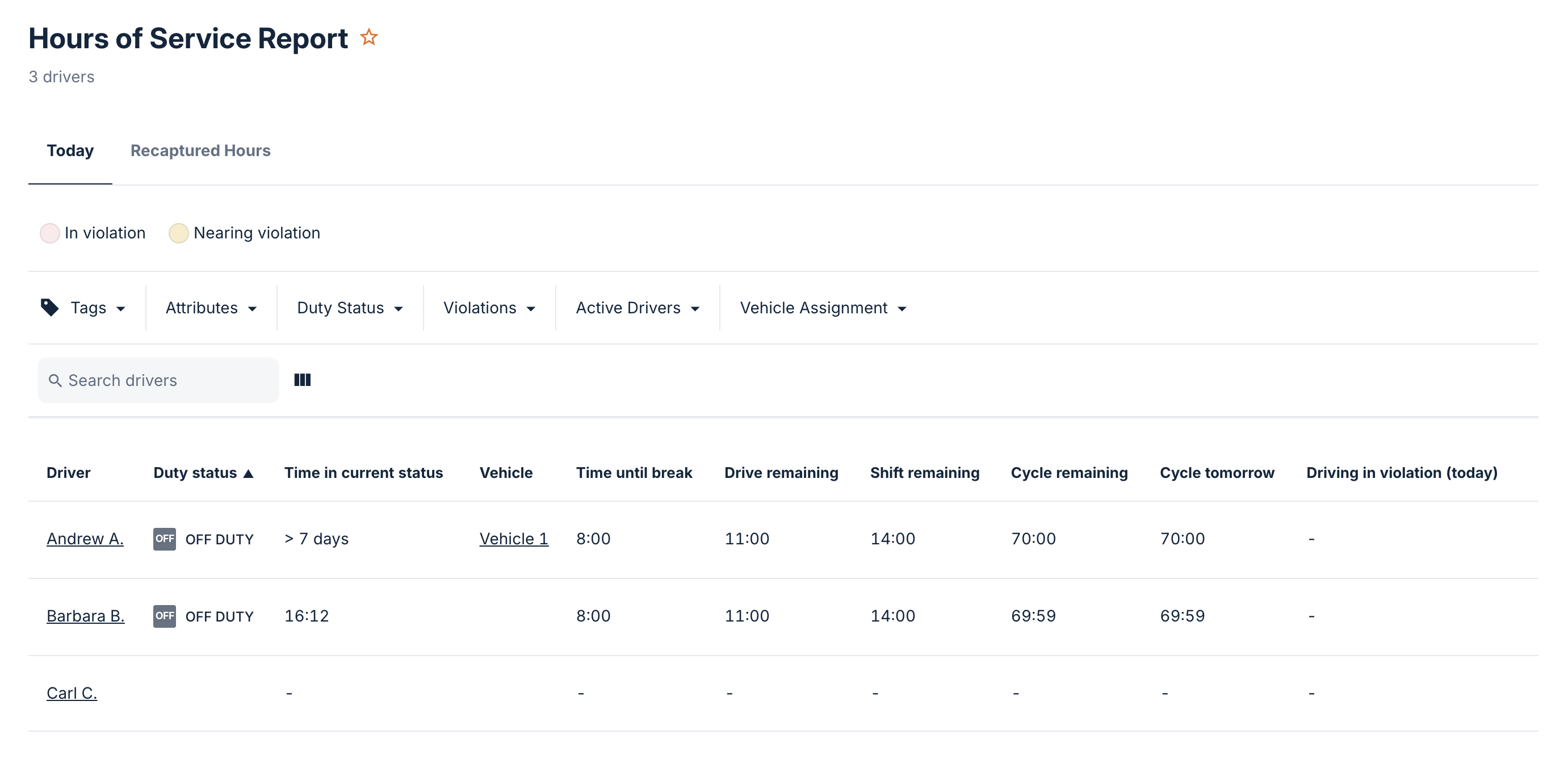The height and width of the screenshot is (764, 1568).
Task: Expand the Vehicle Assignment dropdown
Action: pyautogui.click(x=823, y=308)
